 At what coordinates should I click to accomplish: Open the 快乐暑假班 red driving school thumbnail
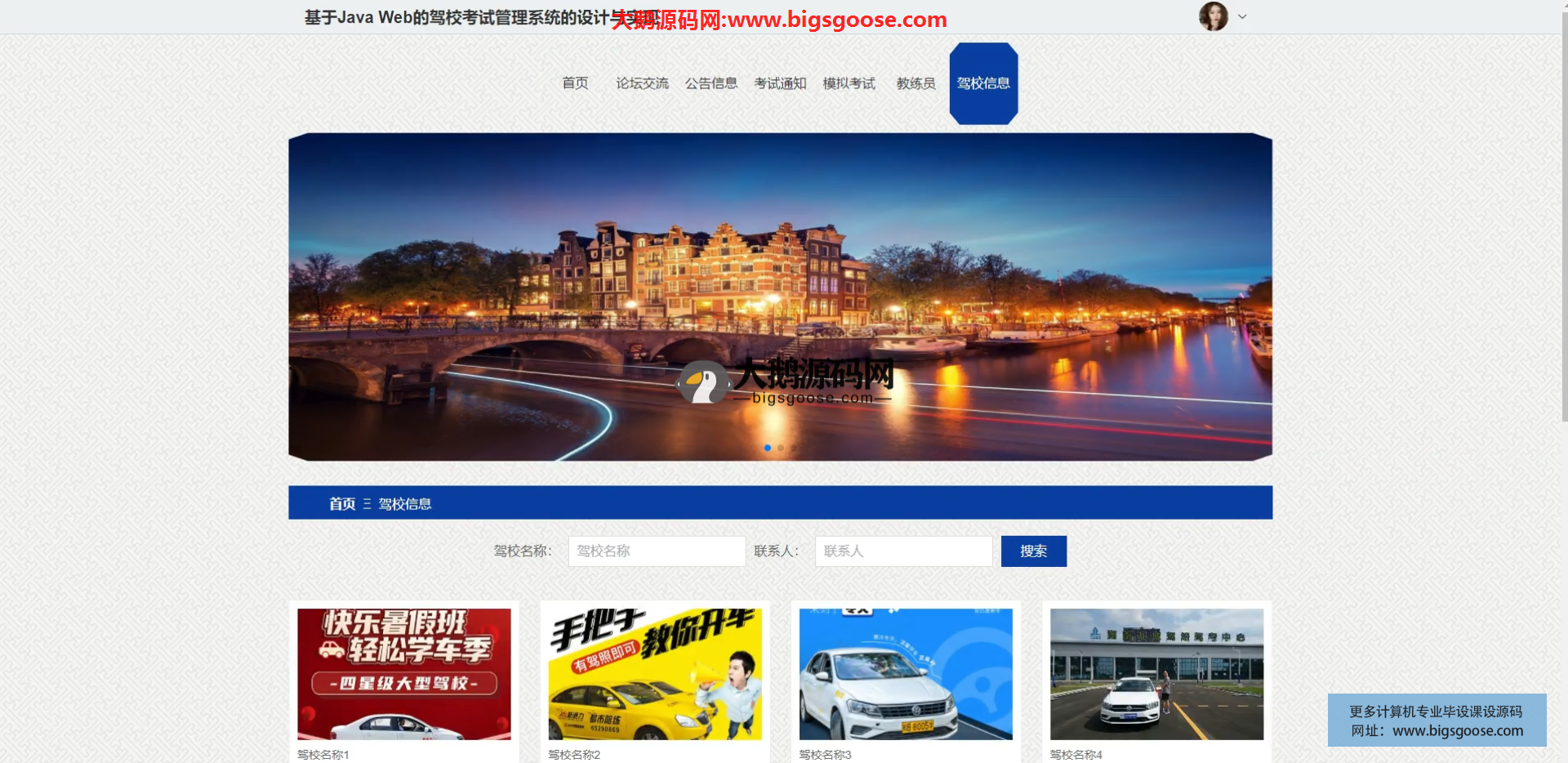[404, 674]
